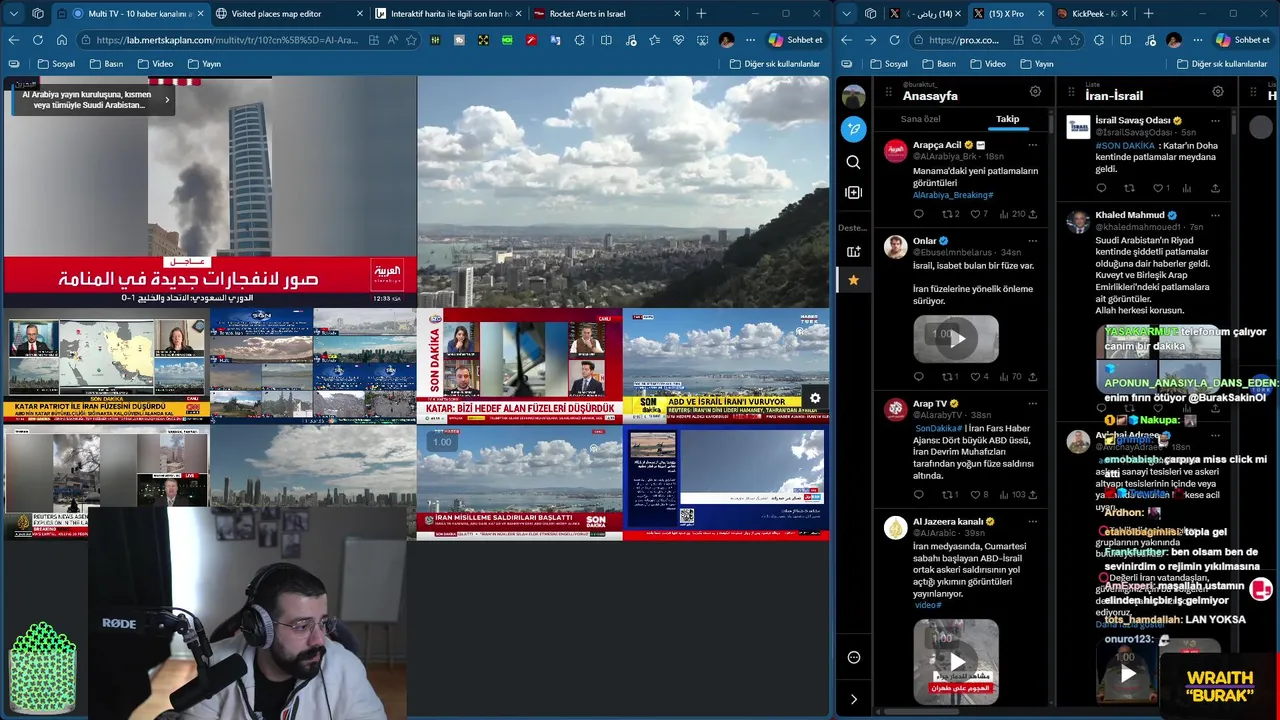Compose a new post in X Pro sidebar
This screenshot has height=720, width=1280.
(853, 129)
